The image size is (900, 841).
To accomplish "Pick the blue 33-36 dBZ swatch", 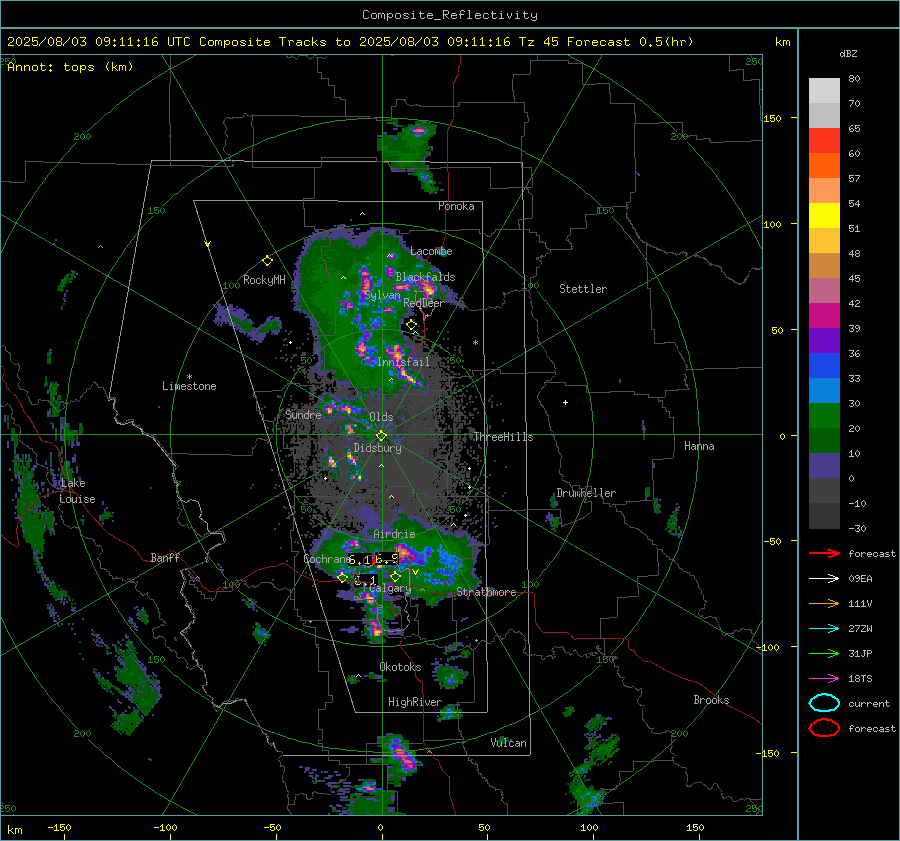I will coord(824,366).
